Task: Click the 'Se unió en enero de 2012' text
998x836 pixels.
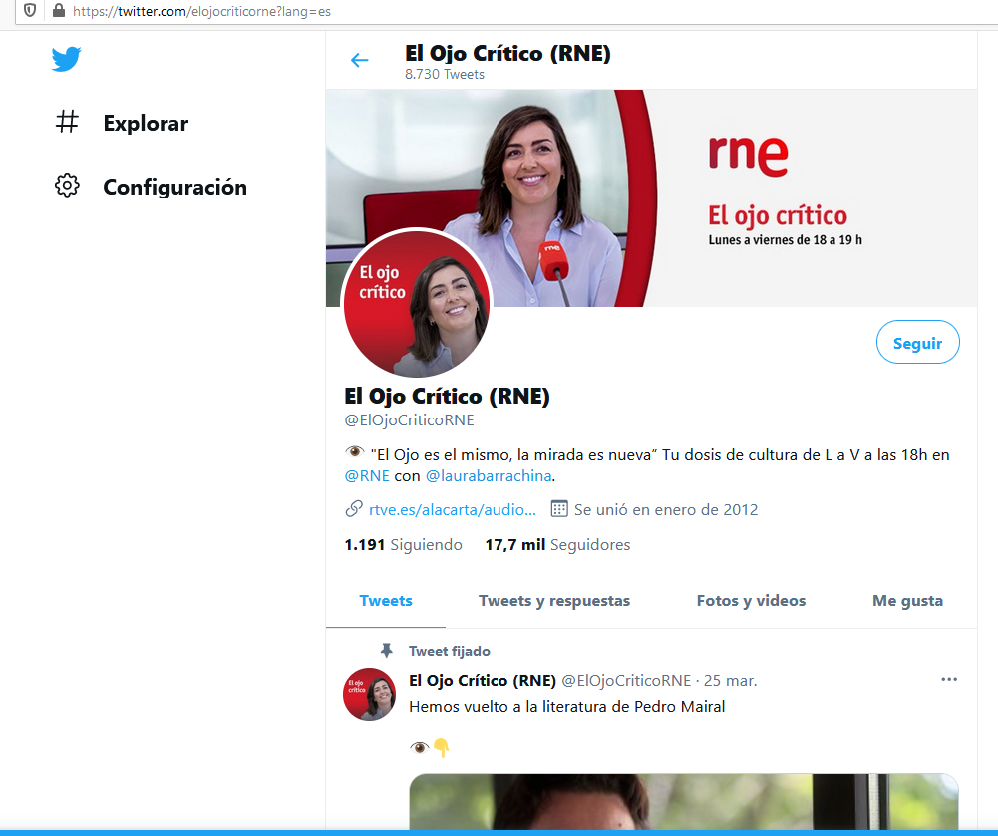Action: click(x=666, y=509)
